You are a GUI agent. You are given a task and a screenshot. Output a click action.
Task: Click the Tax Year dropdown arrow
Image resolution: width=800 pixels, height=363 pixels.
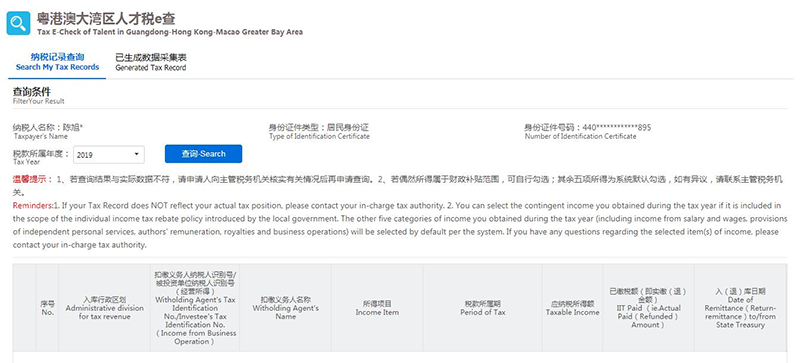point(136,155)
